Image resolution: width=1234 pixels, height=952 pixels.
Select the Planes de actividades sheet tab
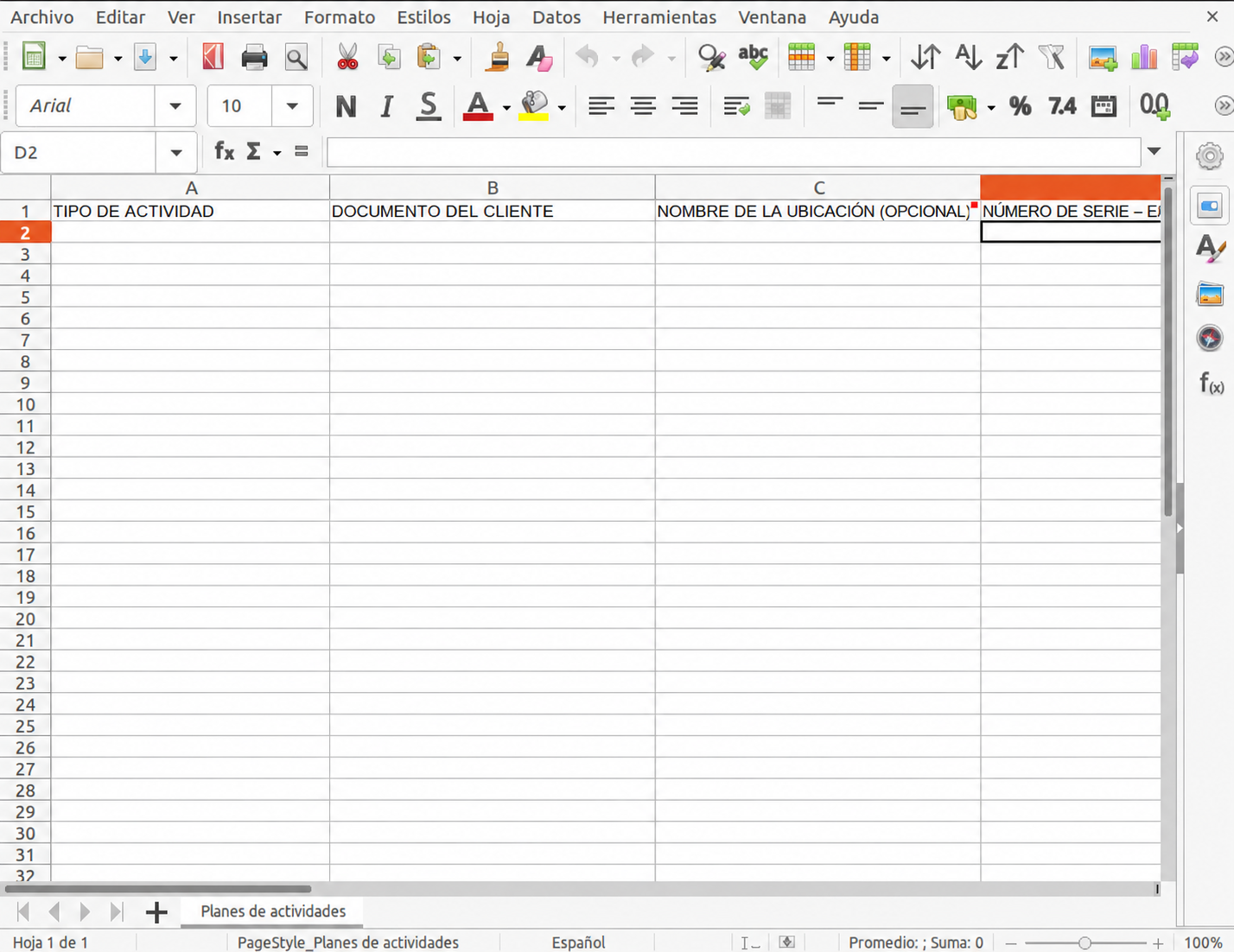click(x=273, y=911)
